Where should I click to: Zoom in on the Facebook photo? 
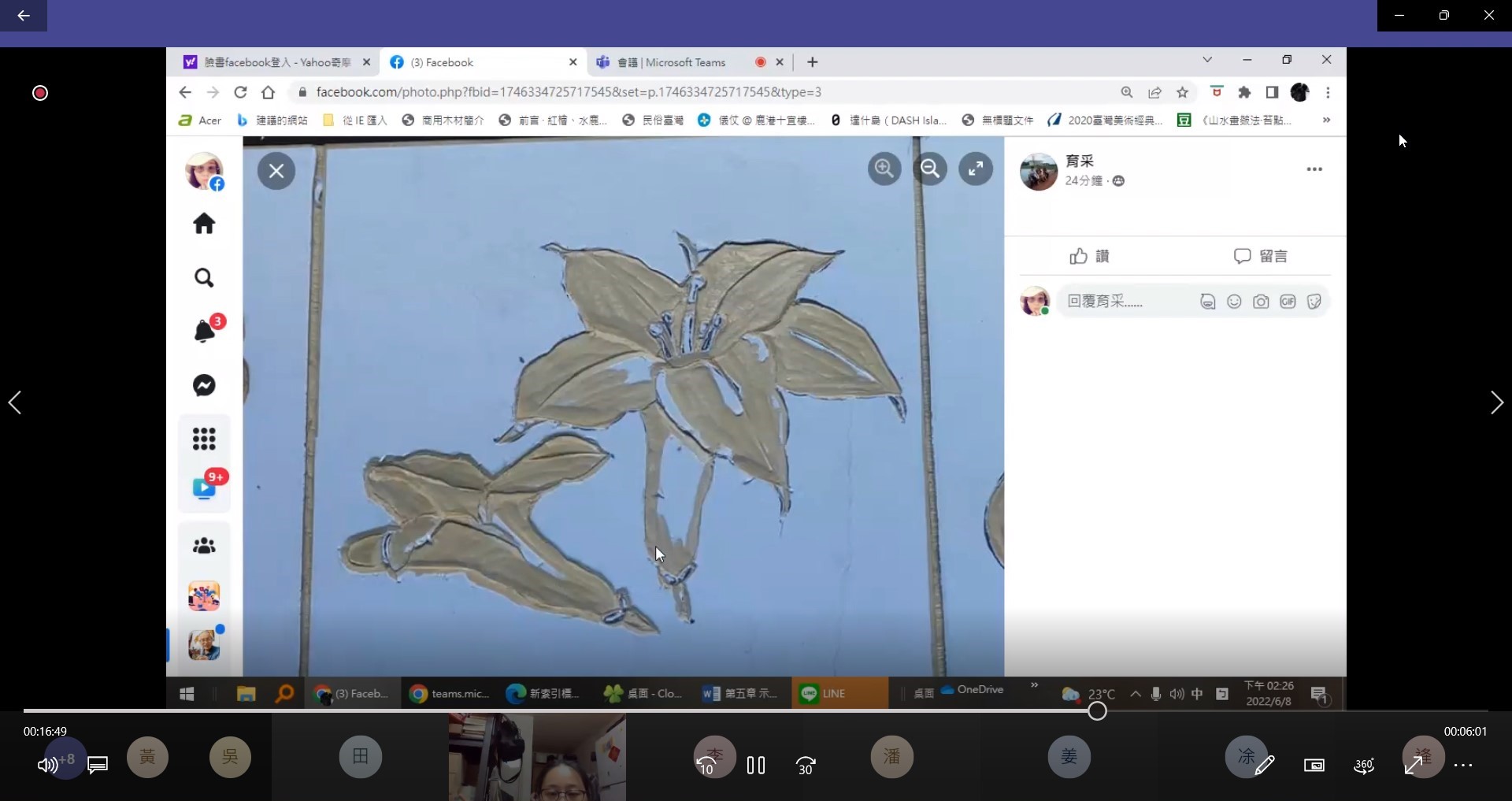pos(884,169)
